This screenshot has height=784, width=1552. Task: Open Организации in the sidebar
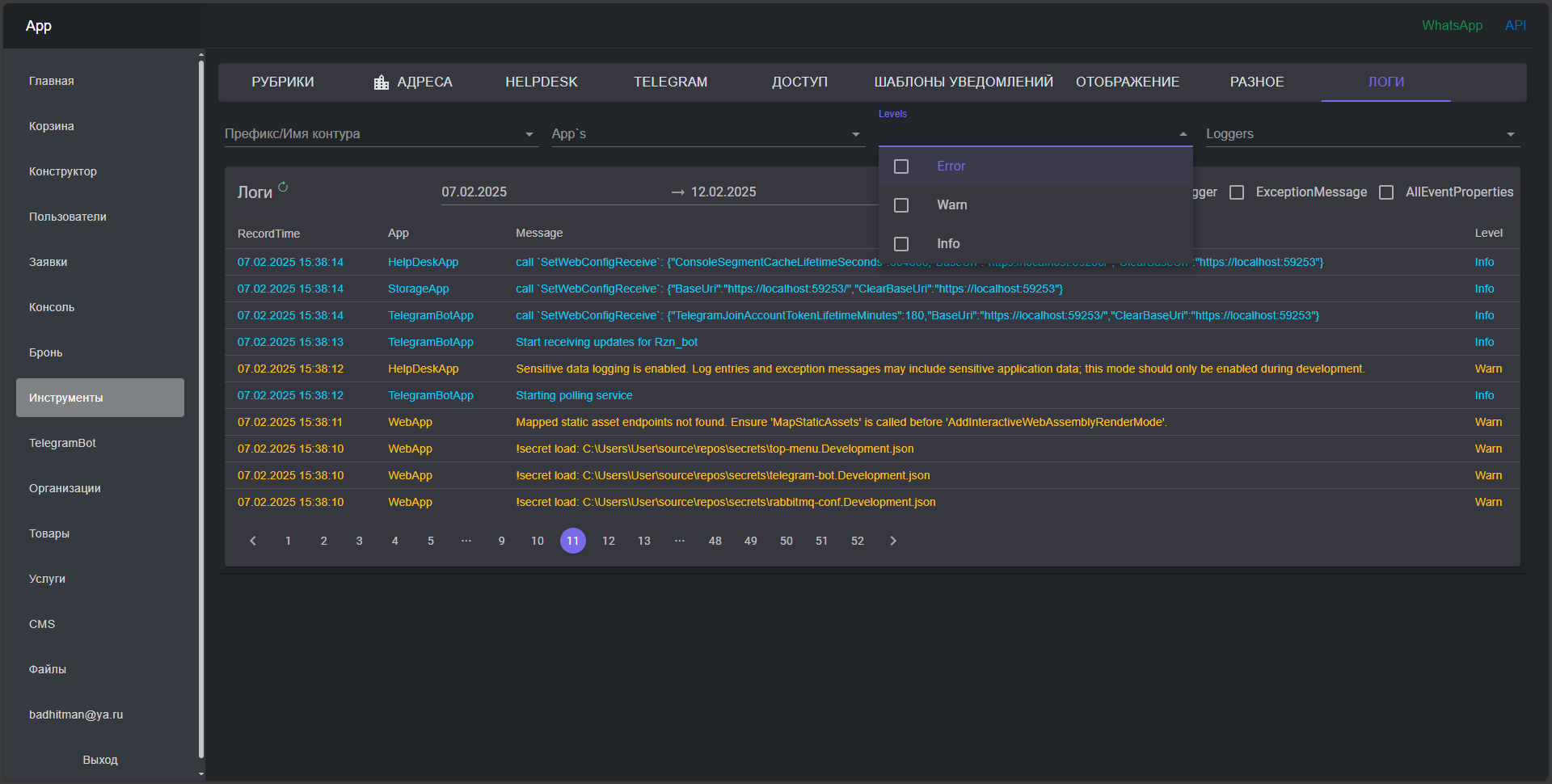click(100, 488)
